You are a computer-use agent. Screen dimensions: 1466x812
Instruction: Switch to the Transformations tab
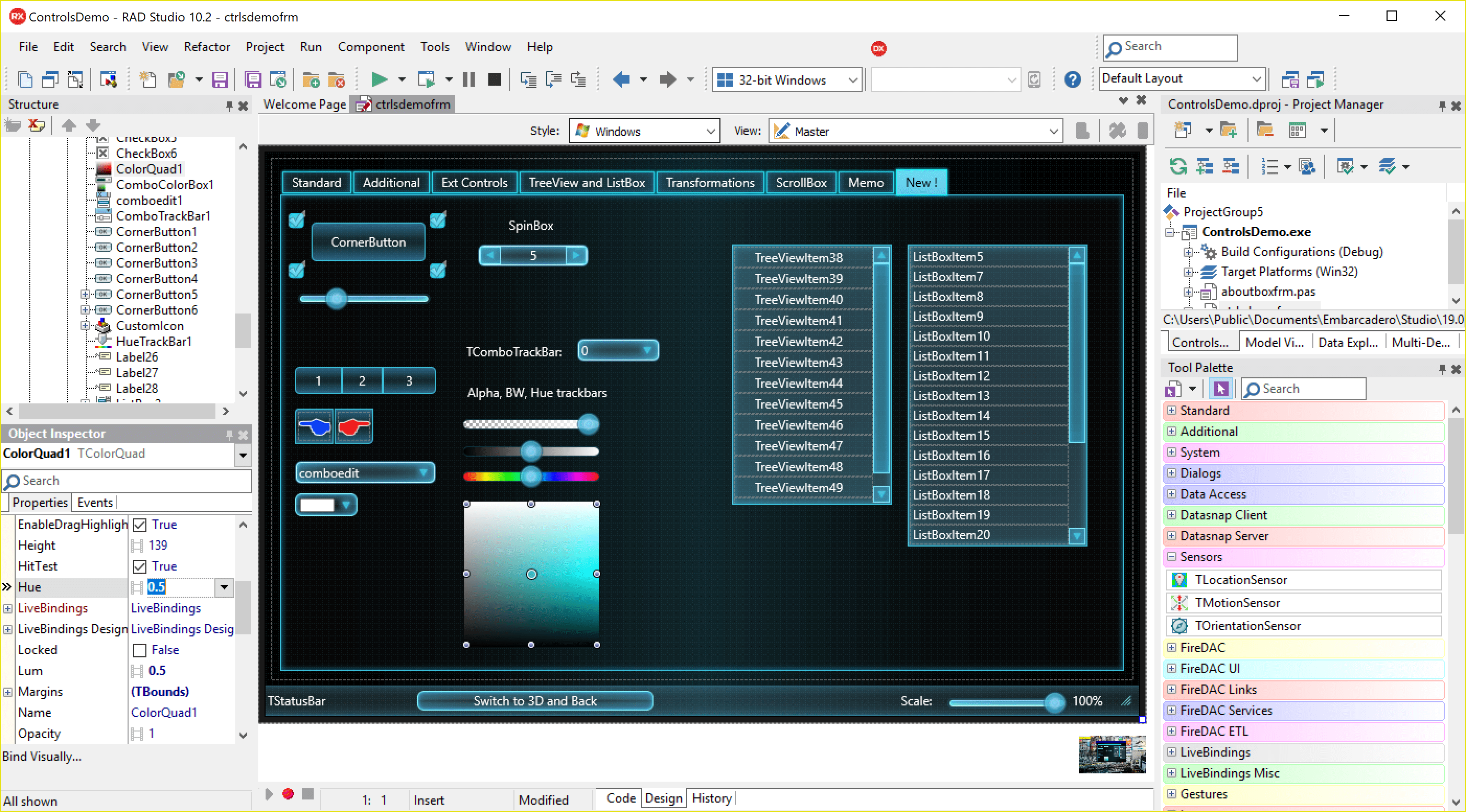709,182
